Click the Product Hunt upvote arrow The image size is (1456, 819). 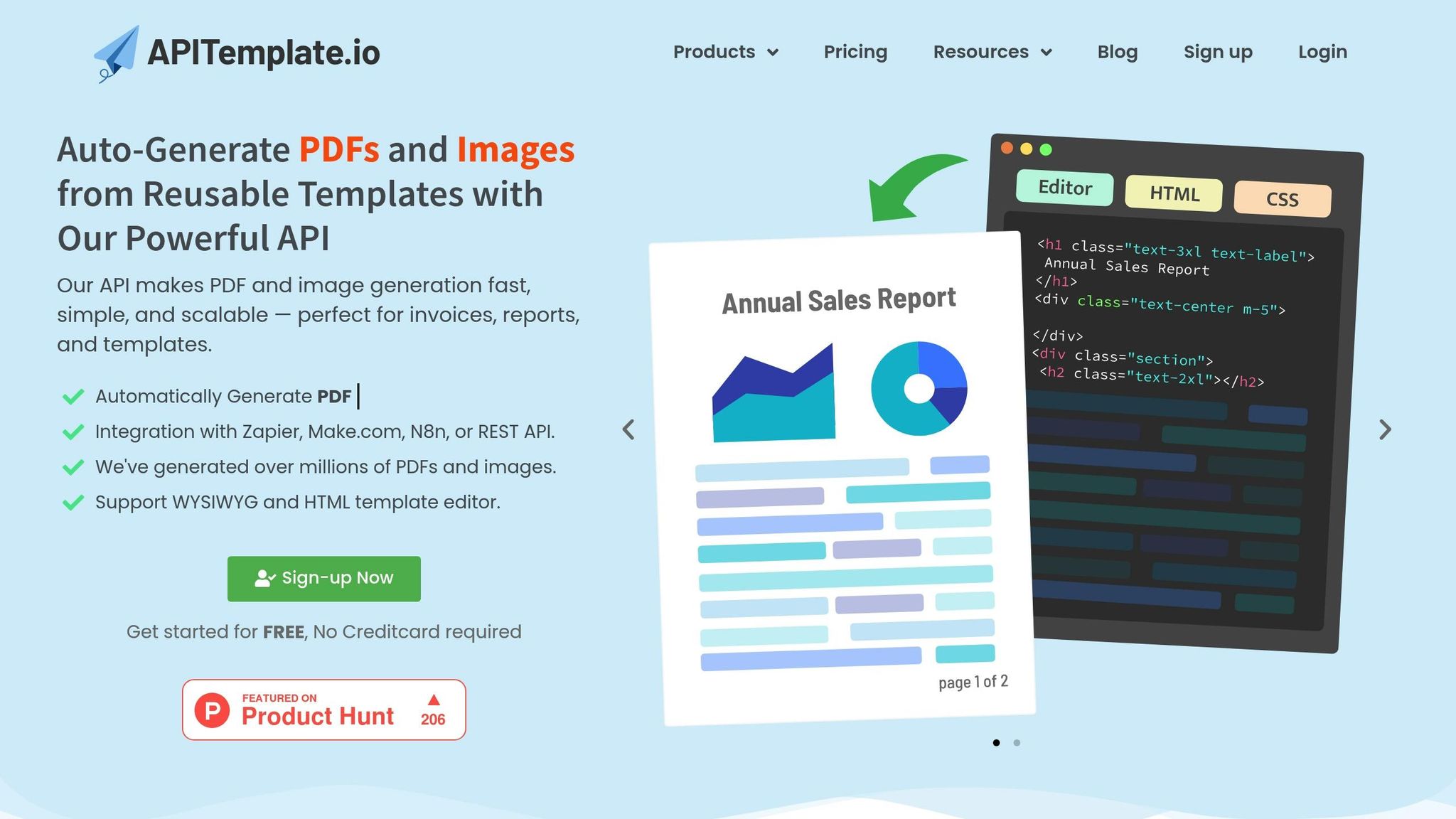(x=434, y=700)
